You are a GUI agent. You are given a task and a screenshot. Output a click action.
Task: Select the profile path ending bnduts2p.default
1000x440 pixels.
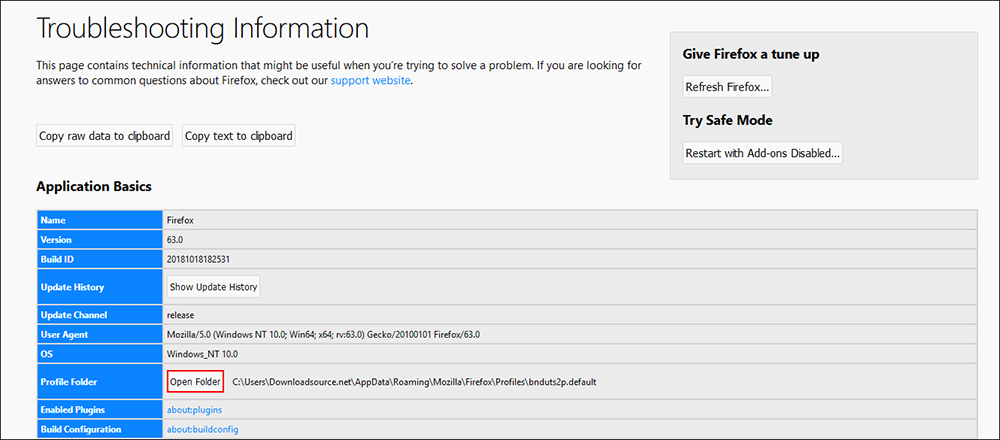tap(414, 382)
